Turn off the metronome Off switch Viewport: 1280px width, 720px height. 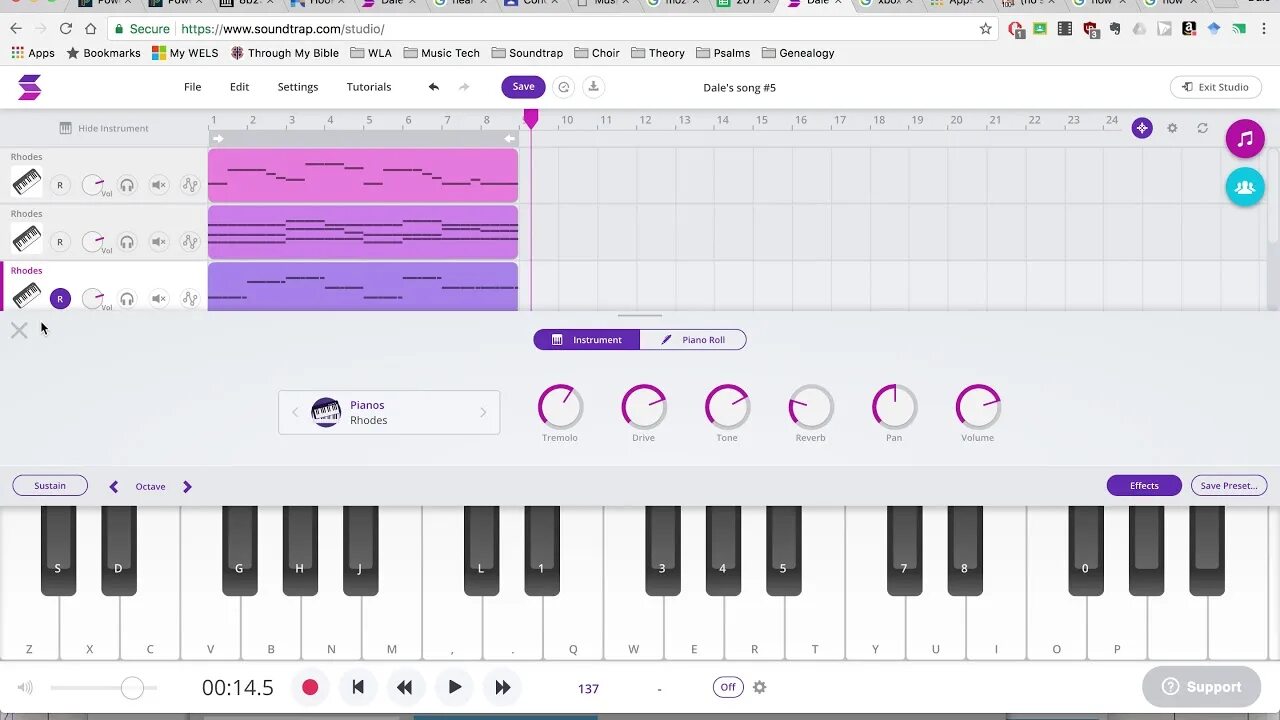click(727, 687)
